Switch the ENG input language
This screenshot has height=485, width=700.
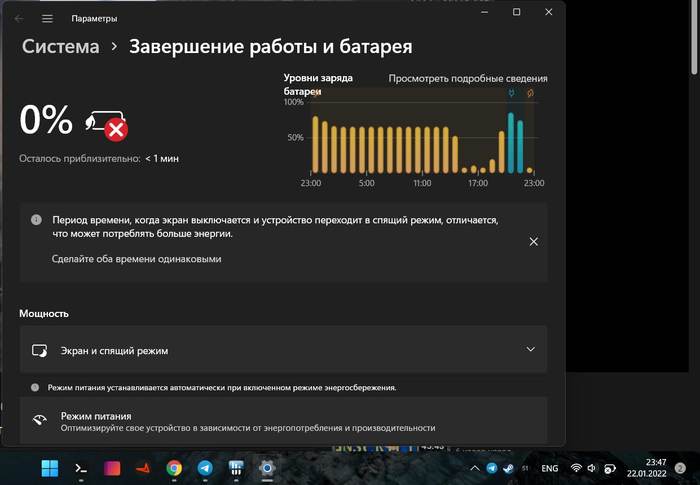pos(550,468)
